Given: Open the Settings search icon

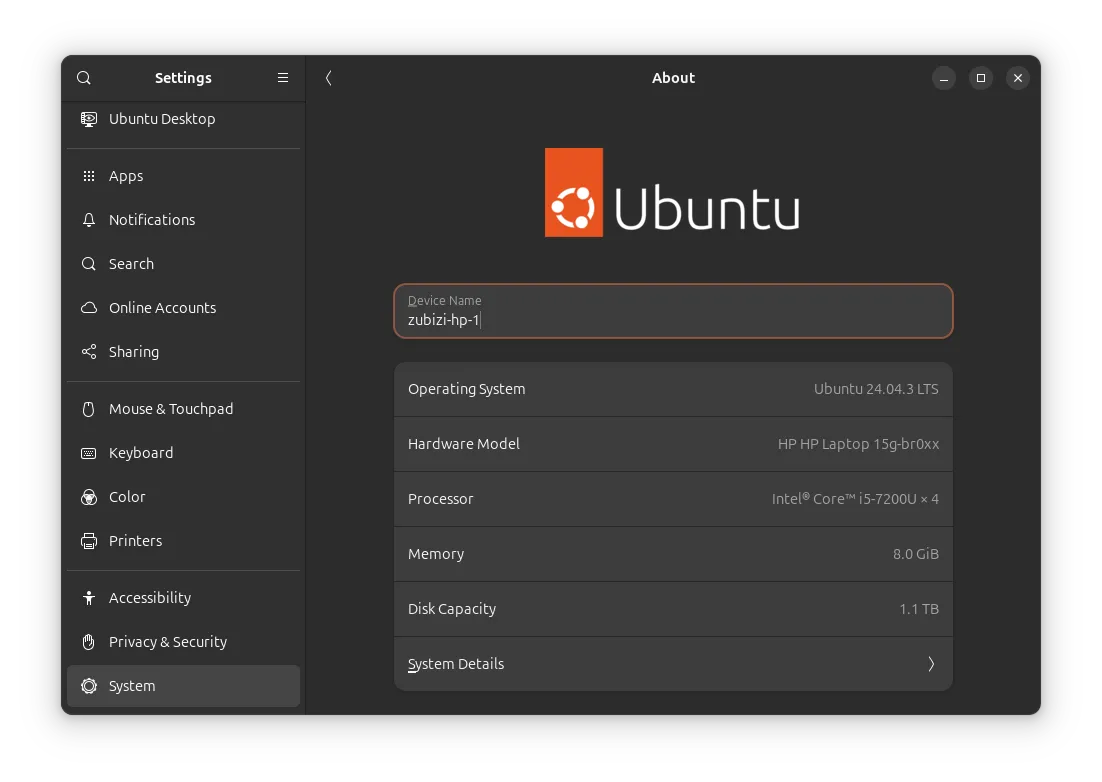Looking at the screenshot, I should [83, 77].
